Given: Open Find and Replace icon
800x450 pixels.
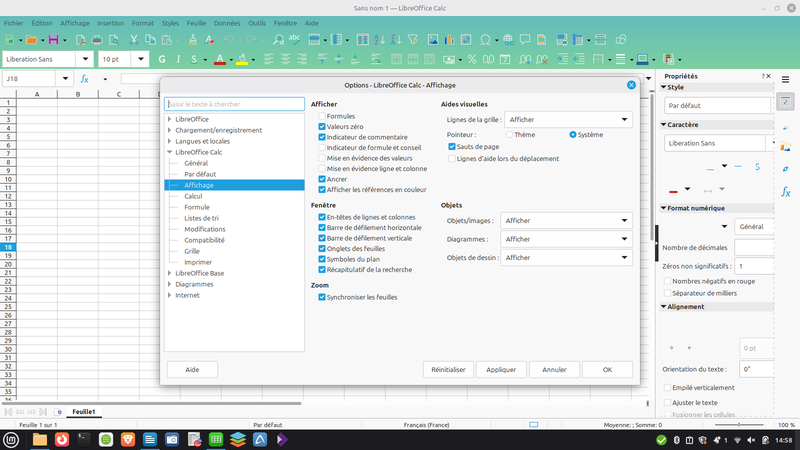Looking at the screenshot, I should point(278,39).
